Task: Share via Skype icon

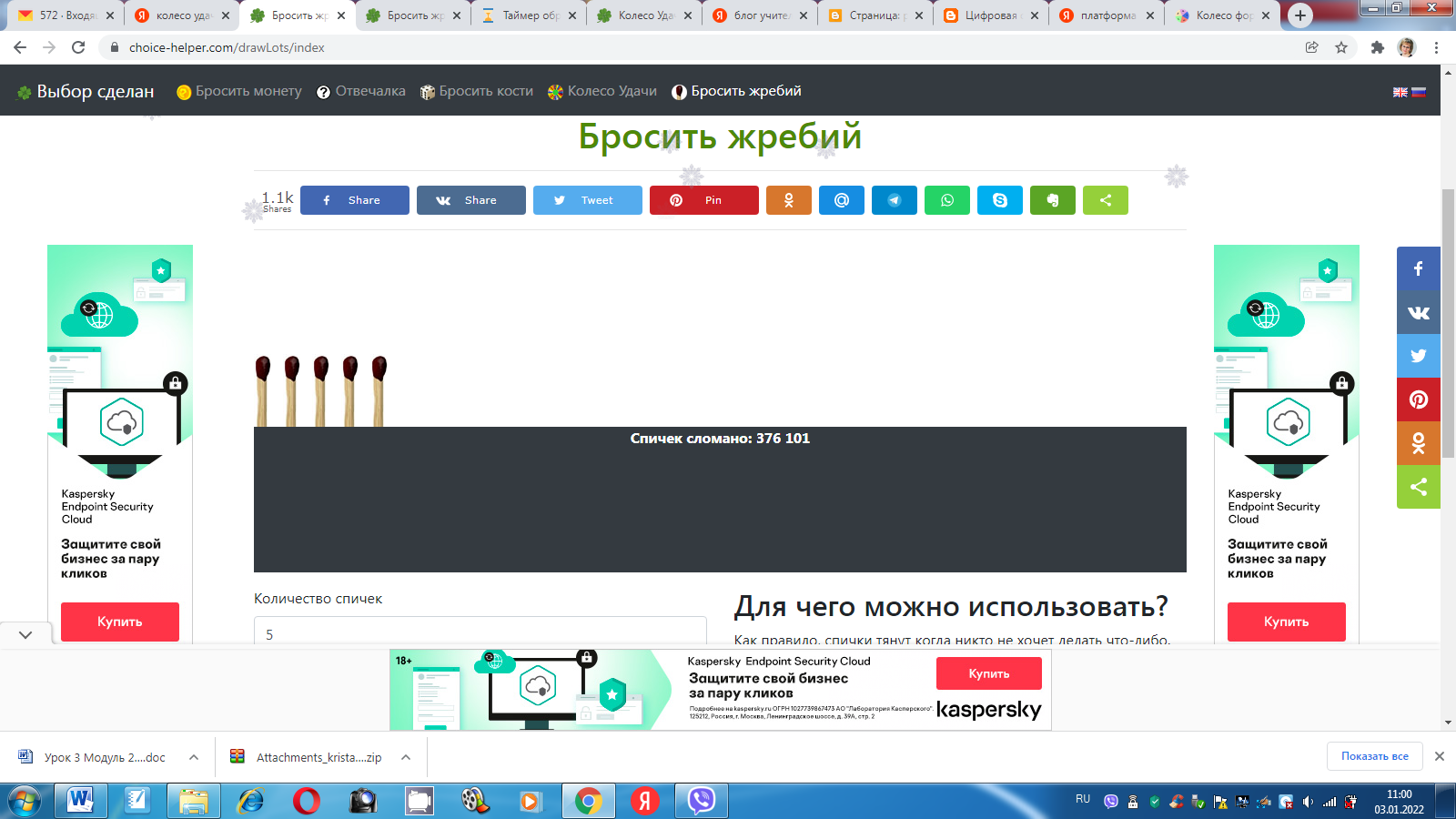Action: [x=1000, y=200]
